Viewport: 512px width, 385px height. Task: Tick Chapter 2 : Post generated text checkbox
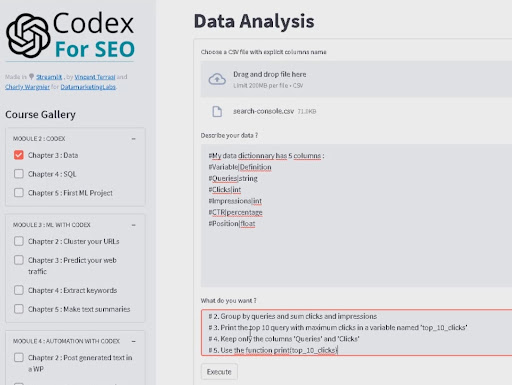pyautogui.click(x=19, y=358)
